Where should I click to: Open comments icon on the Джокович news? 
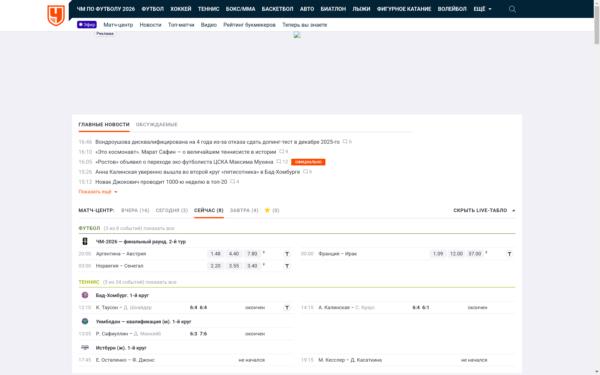[232, 182]
